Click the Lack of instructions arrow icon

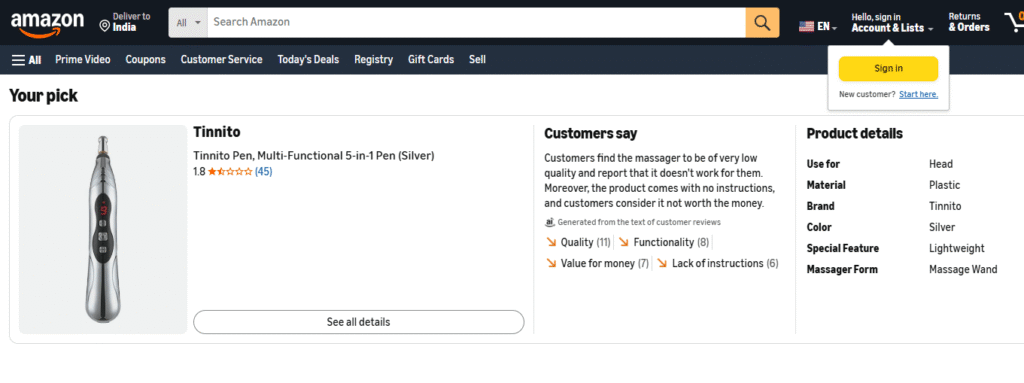point(662,263)
